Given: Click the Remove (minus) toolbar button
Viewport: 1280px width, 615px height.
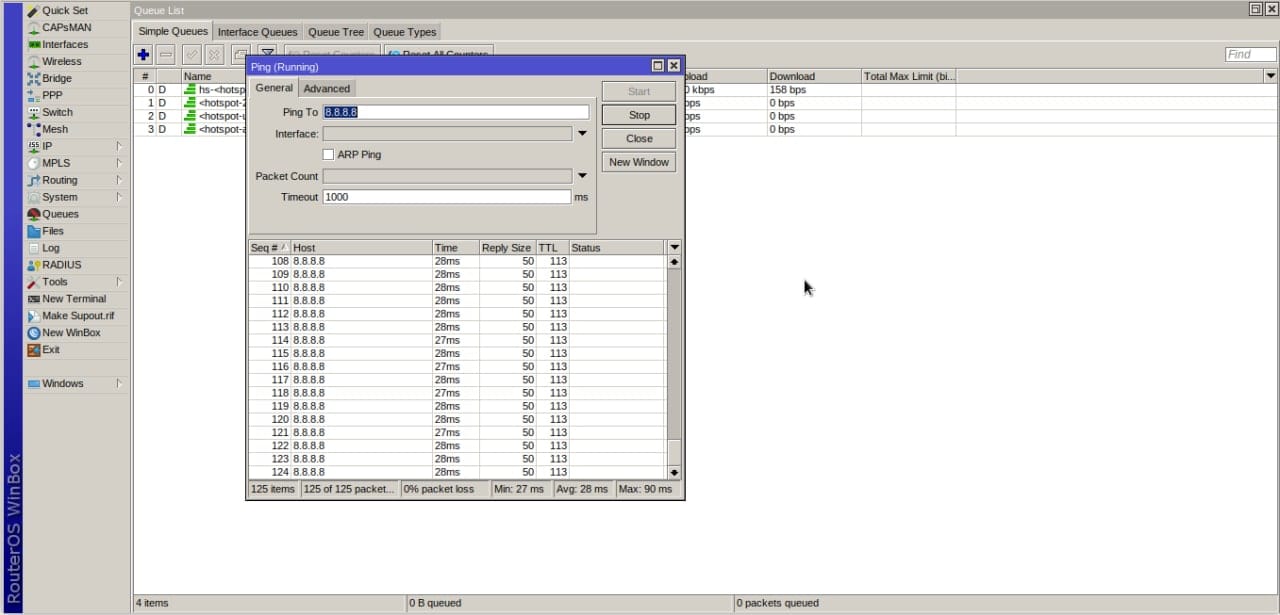Looking at the screenshot, I should pos(166,54).
